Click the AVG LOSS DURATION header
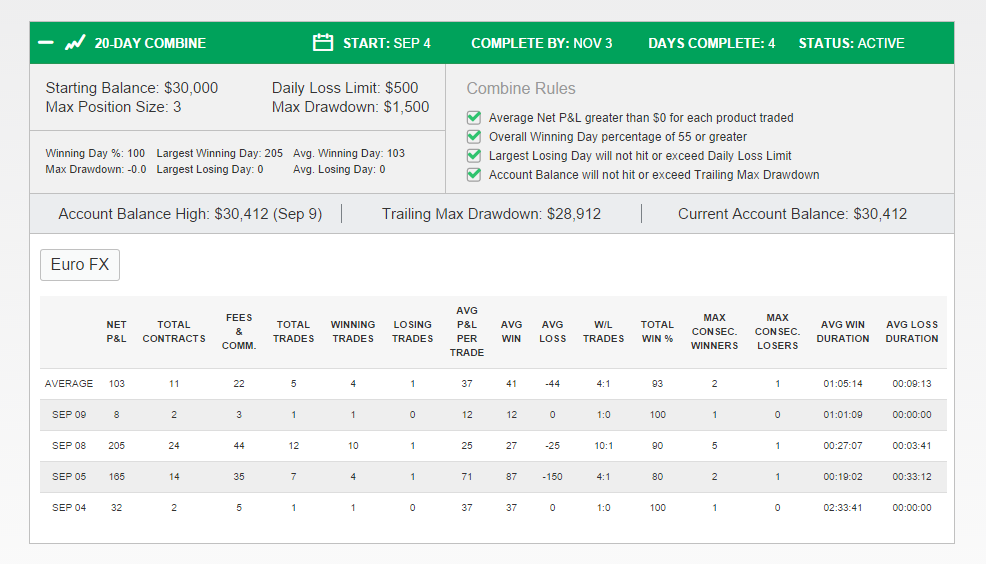Viewport: 986px width, 564px height. pos(912,331)
